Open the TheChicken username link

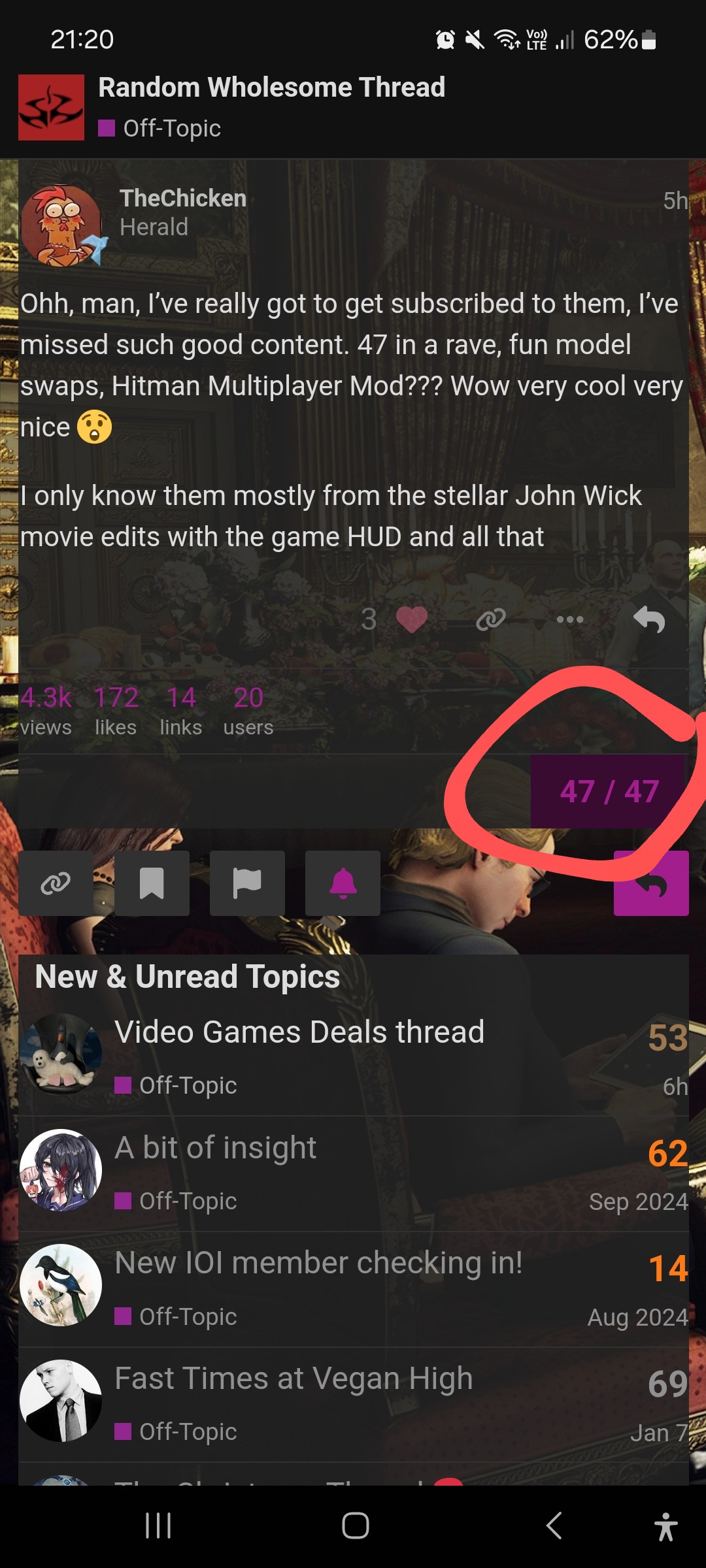183,198
